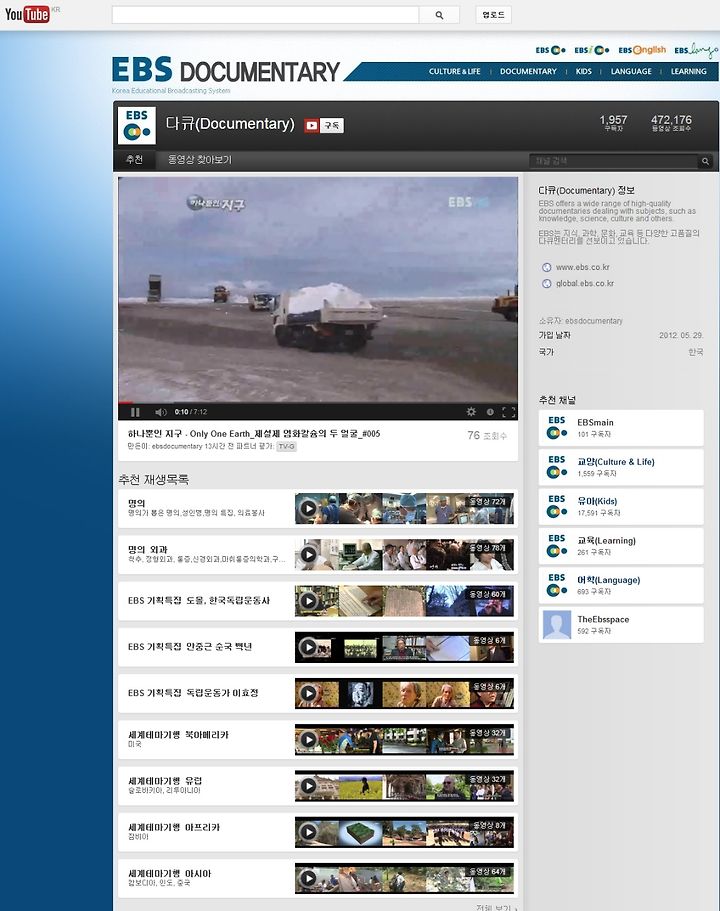Open the EBS channel logo in banner top
720x911 pixels.
(x=550, y=50)
